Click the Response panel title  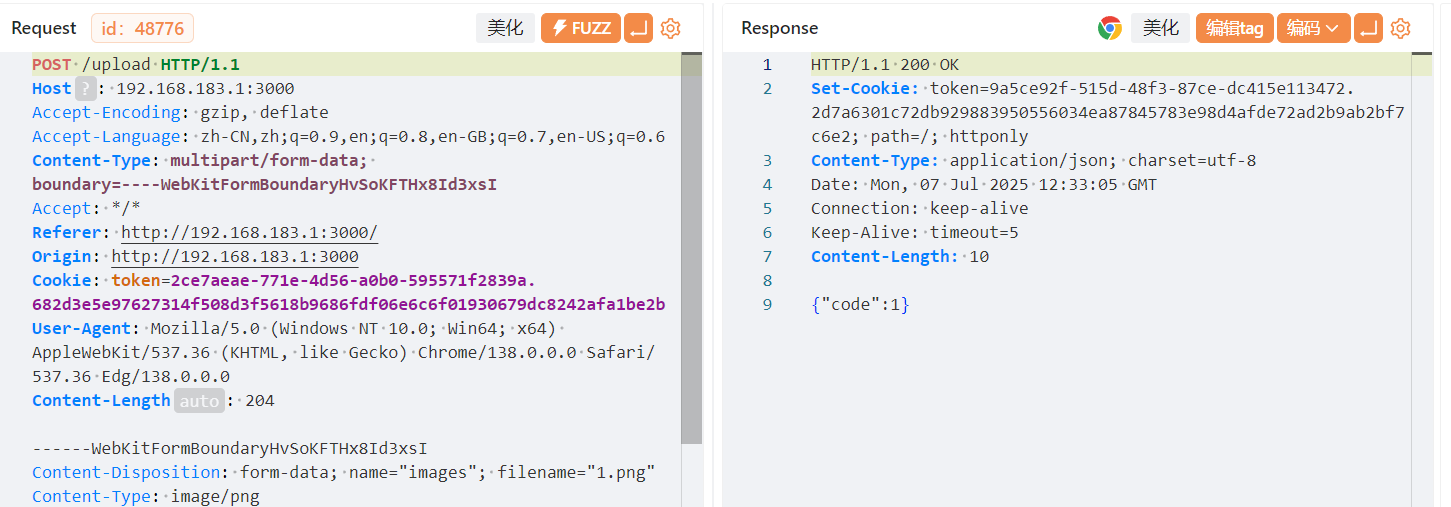(779, 28)
